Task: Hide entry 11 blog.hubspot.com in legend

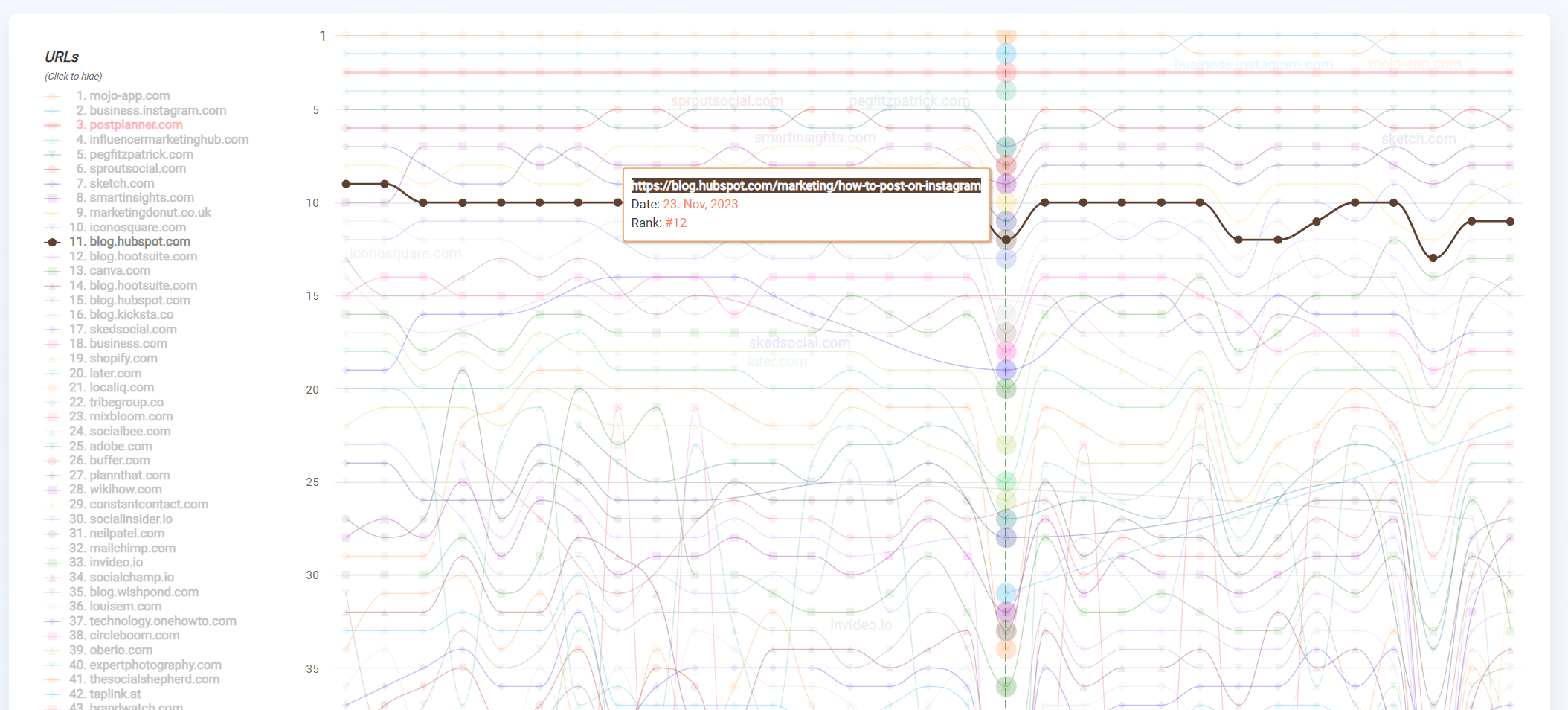Action: click(x=117, y=241)
